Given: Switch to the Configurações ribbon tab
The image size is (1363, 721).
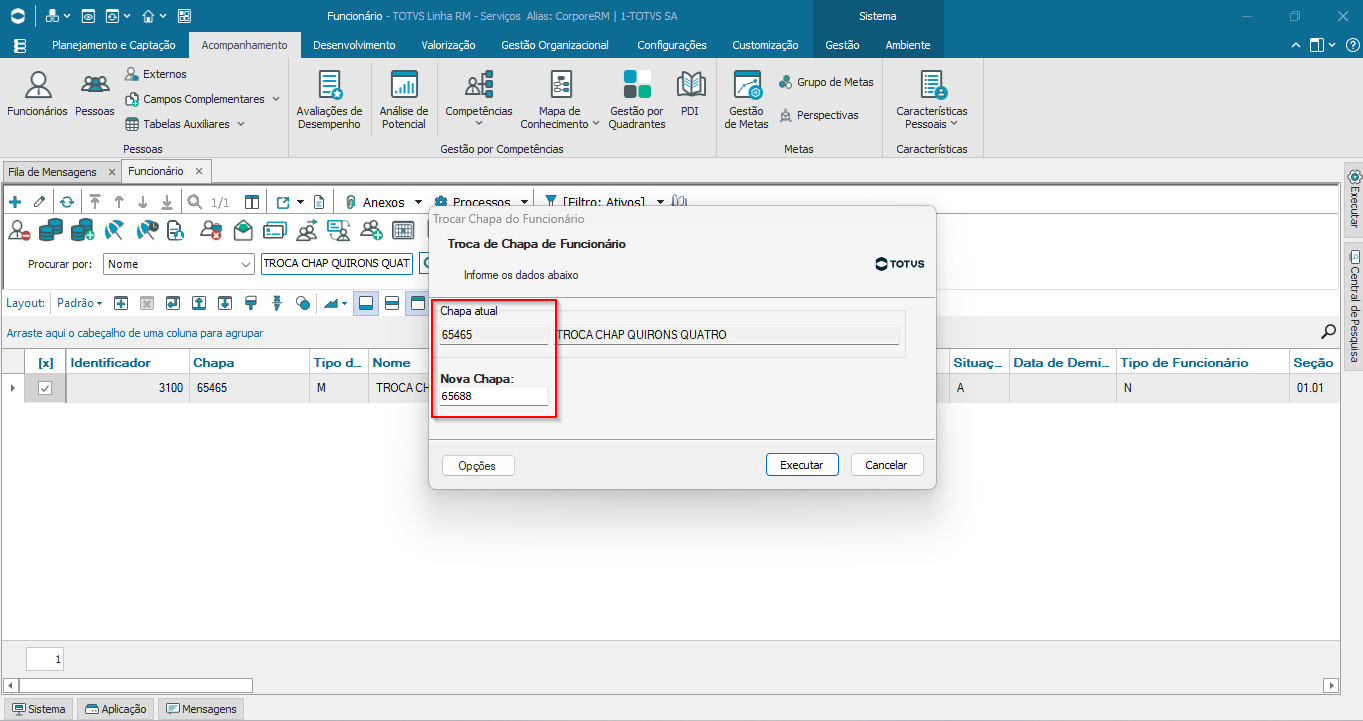Looking at the screenshot, I should pyautogui.click(x=672, y=45).
